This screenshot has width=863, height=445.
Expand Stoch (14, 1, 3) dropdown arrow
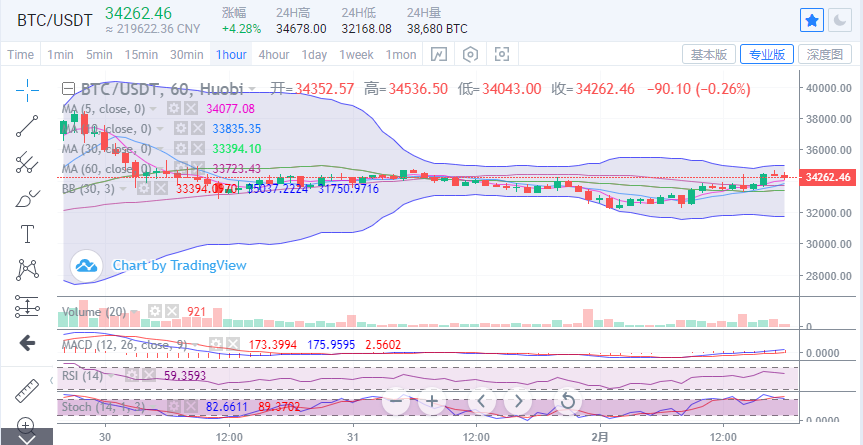153,408
